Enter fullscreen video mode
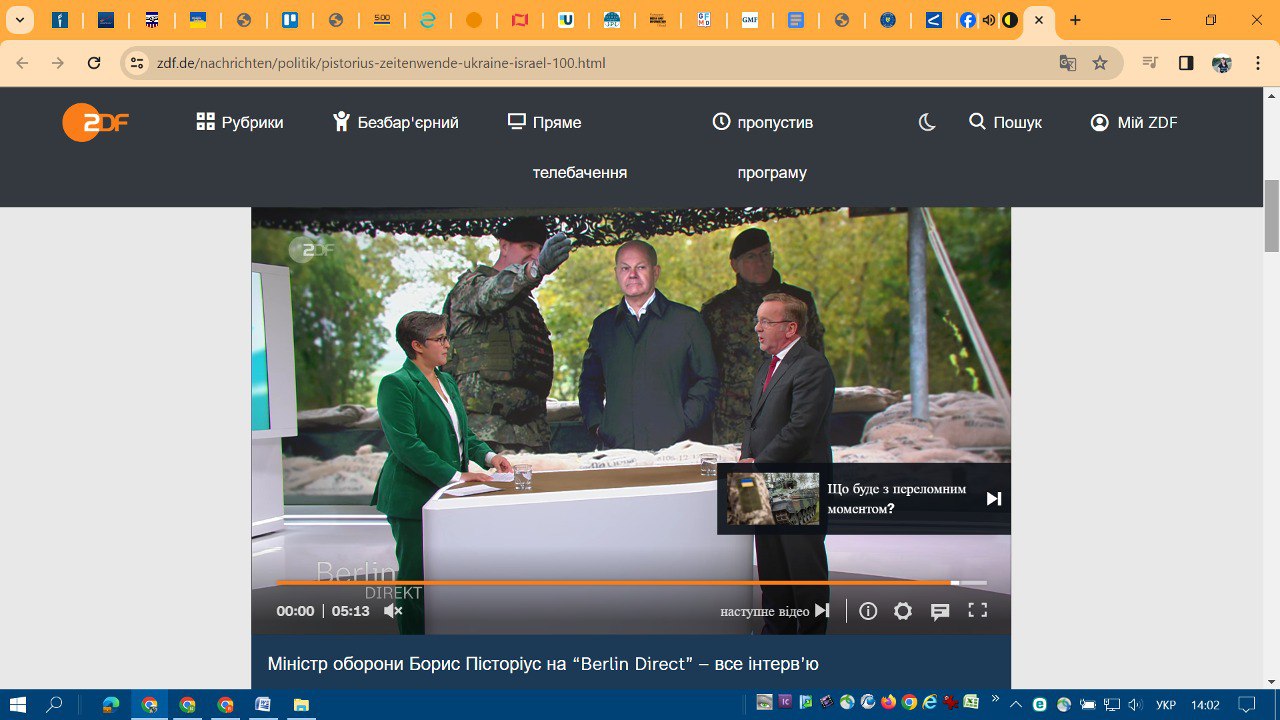 pyautogui.click(x=978, y=611)
